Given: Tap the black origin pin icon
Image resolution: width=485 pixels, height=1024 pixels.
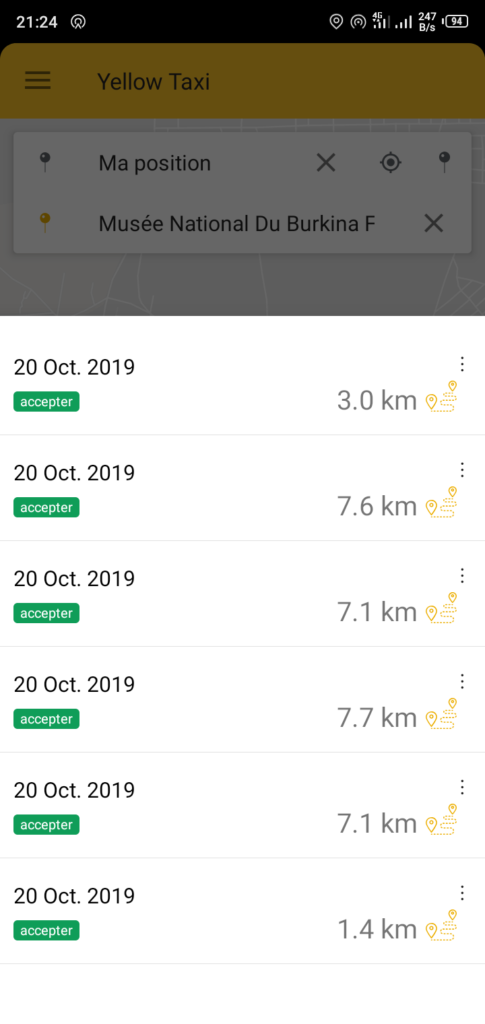Looking at the screenshot, I should pos(45,163).
